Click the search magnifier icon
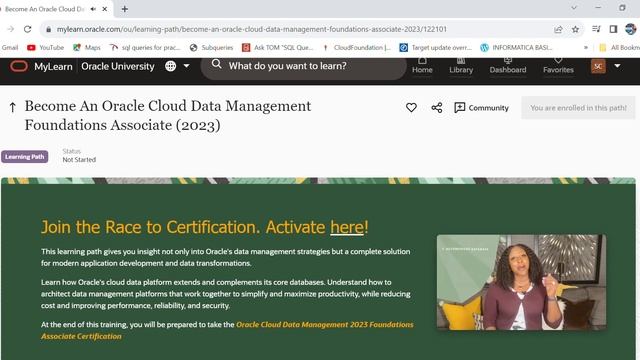The height and width of the screenshot is (360, 640). (216, 64)
